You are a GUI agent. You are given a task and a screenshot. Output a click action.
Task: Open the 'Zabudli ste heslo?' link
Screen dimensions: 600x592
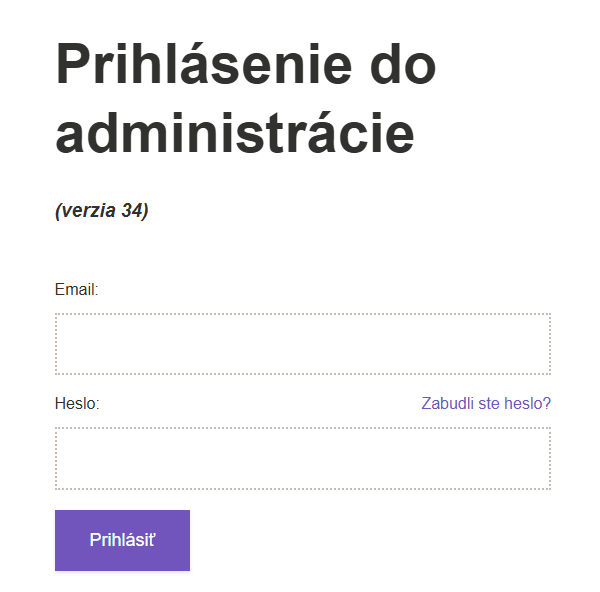pyautogui.click(x=486, y=404)
